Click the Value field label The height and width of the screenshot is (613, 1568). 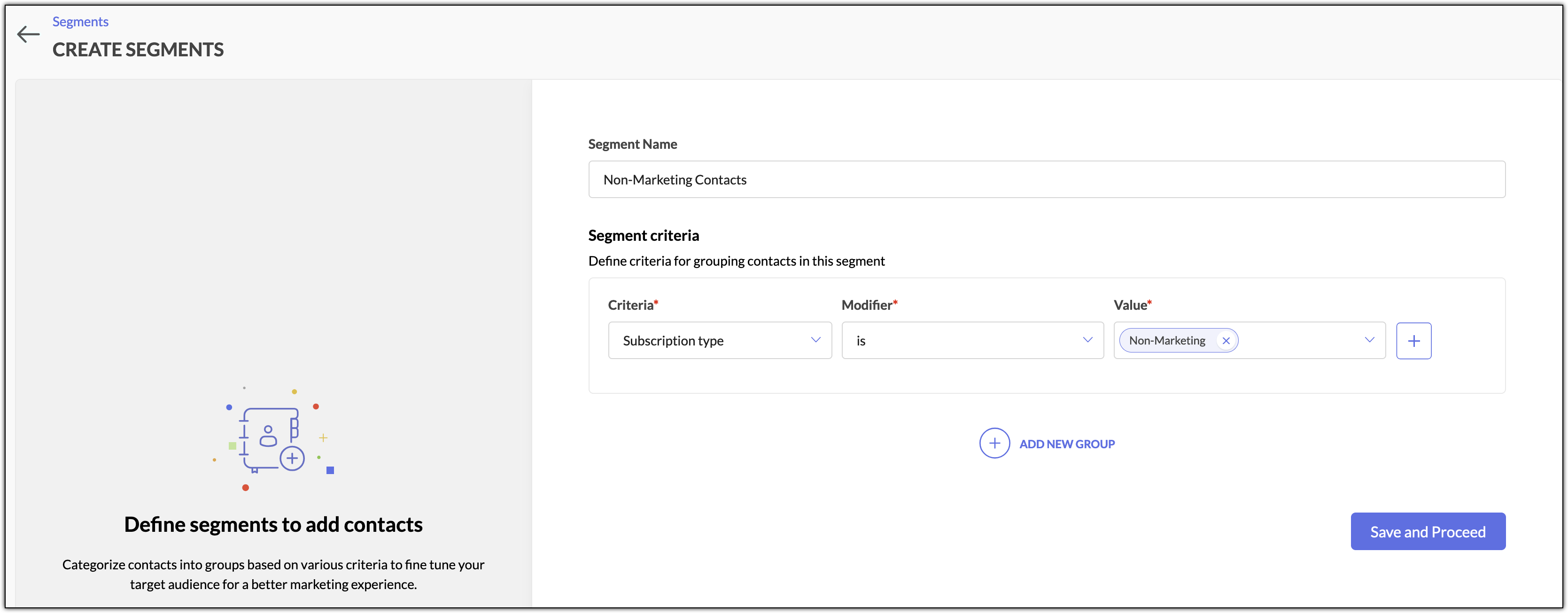1130,305
